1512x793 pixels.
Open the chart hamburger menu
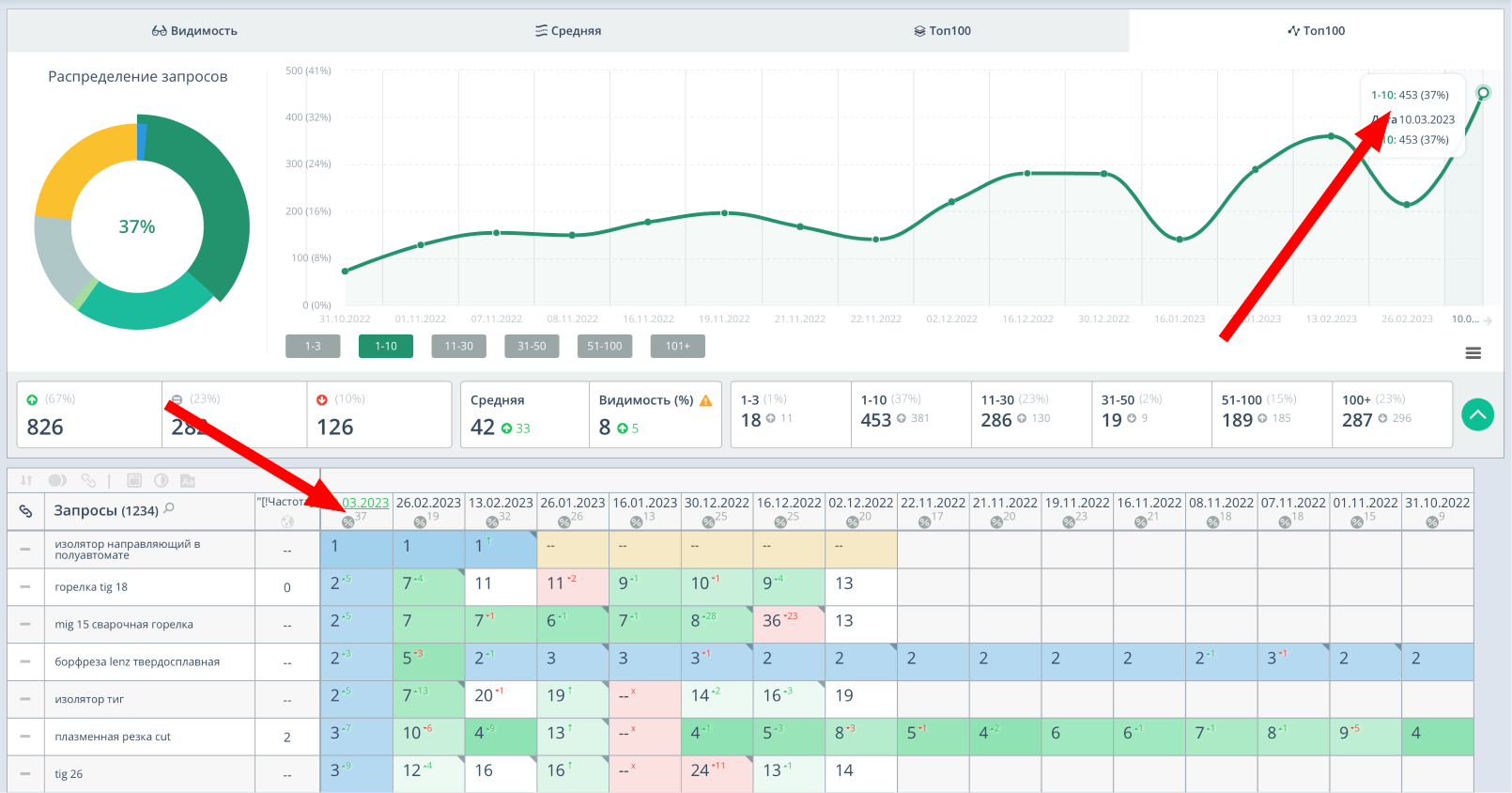coord(1473,353)
